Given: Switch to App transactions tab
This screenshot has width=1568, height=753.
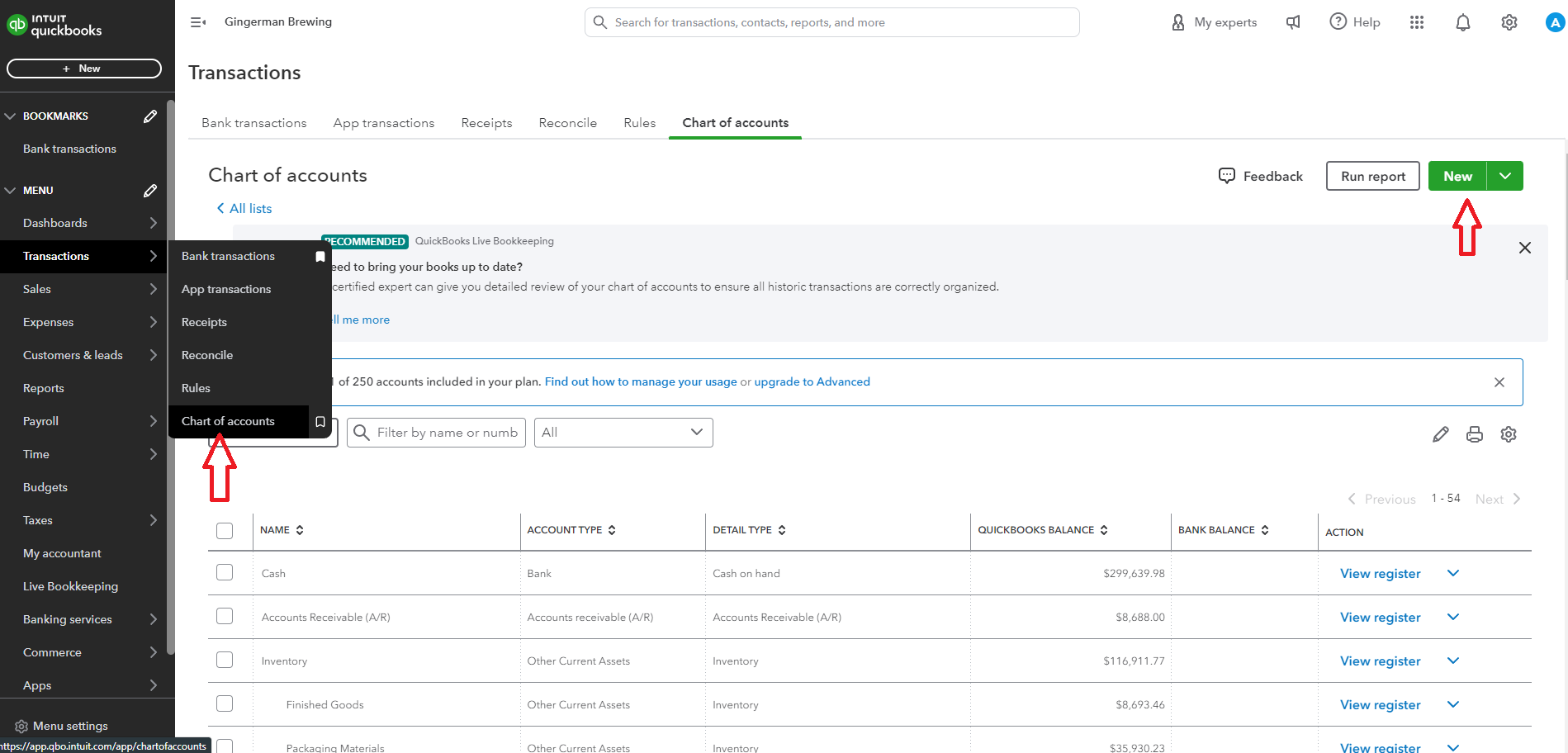Looking at the screenshot, I should [384, 123].
